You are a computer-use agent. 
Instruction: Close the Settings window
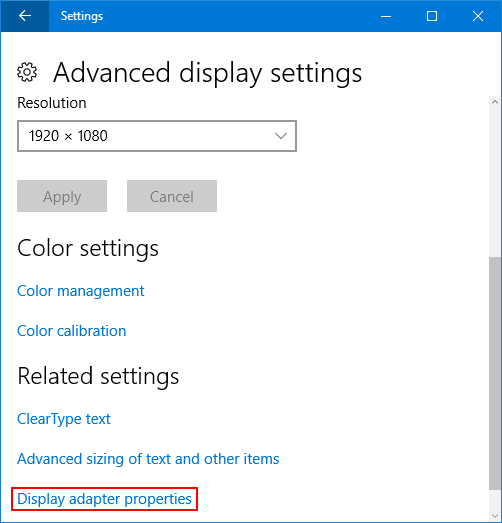[x=478, y=16]
